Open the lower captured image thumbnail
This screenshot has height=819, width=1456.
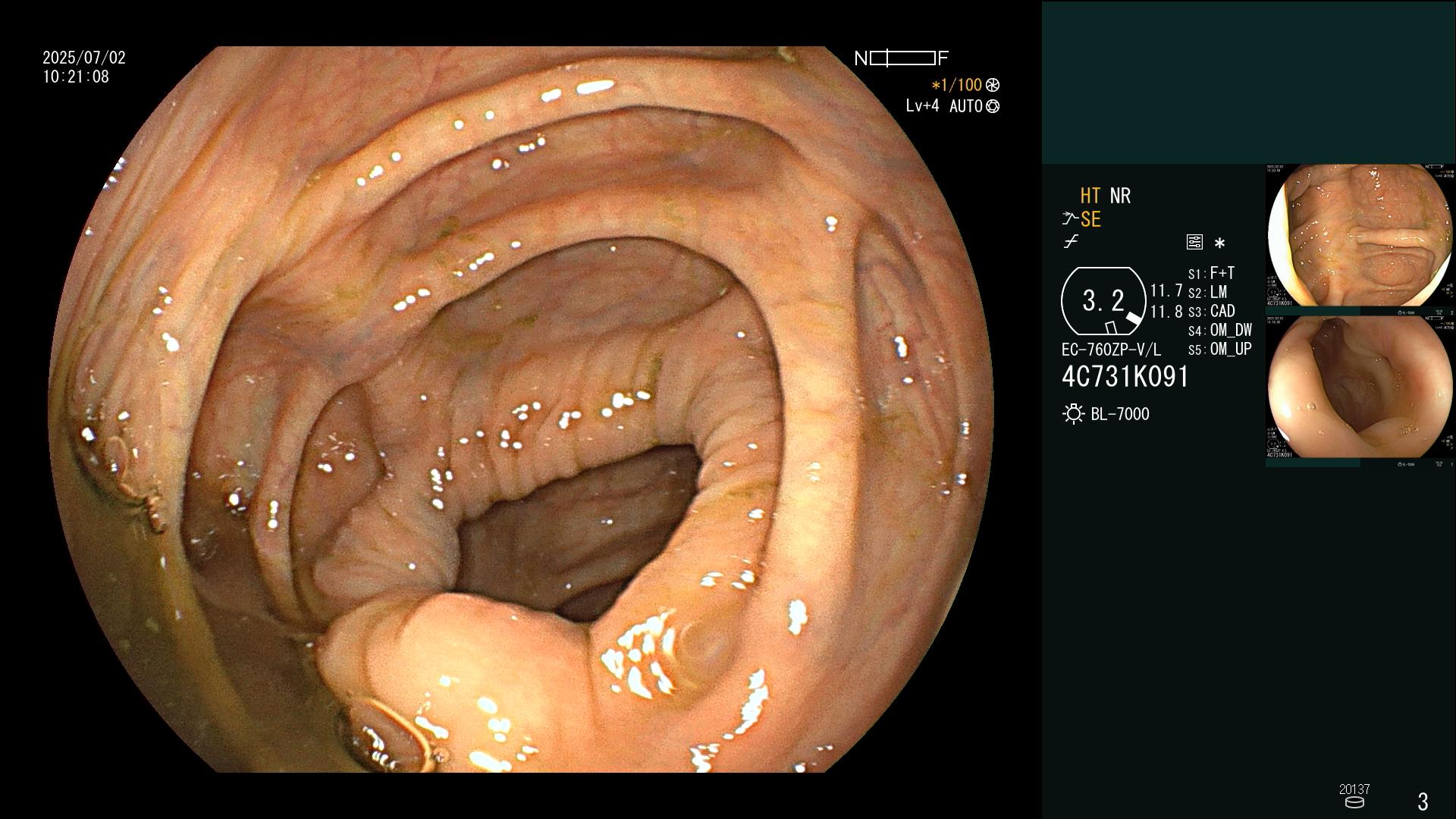1360,387
